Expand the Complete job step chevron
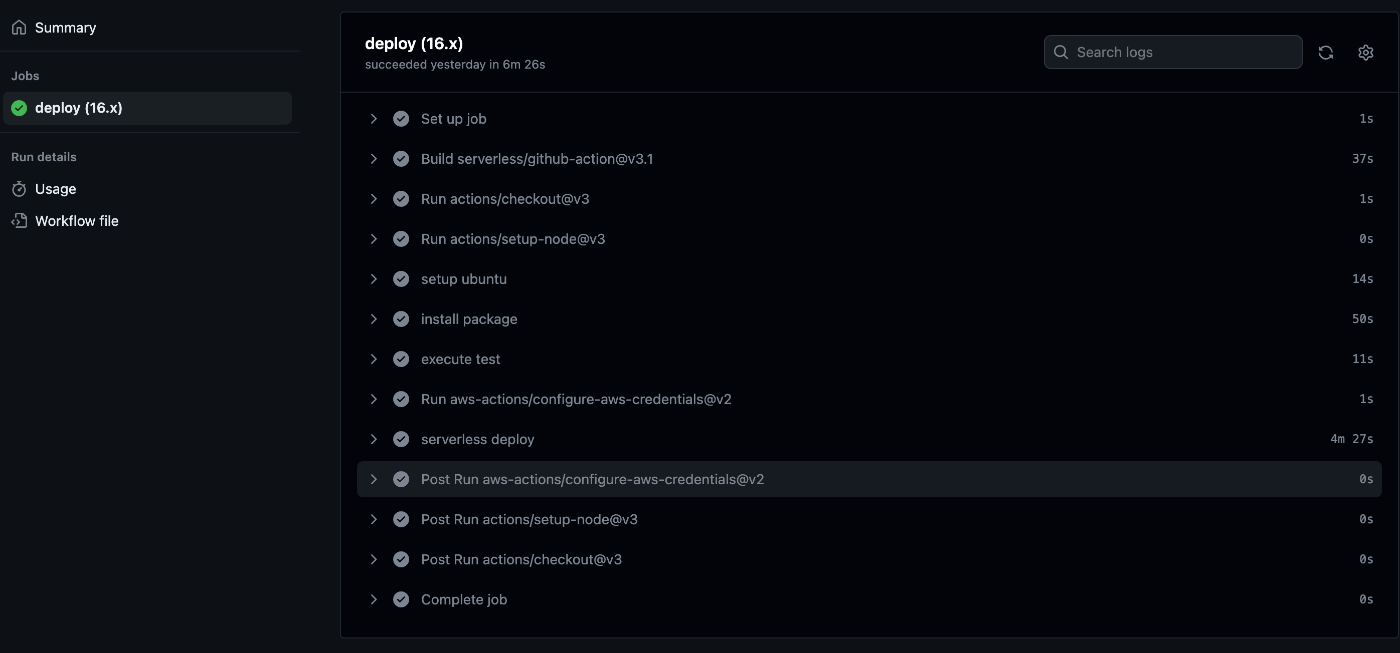 (374, 599)
